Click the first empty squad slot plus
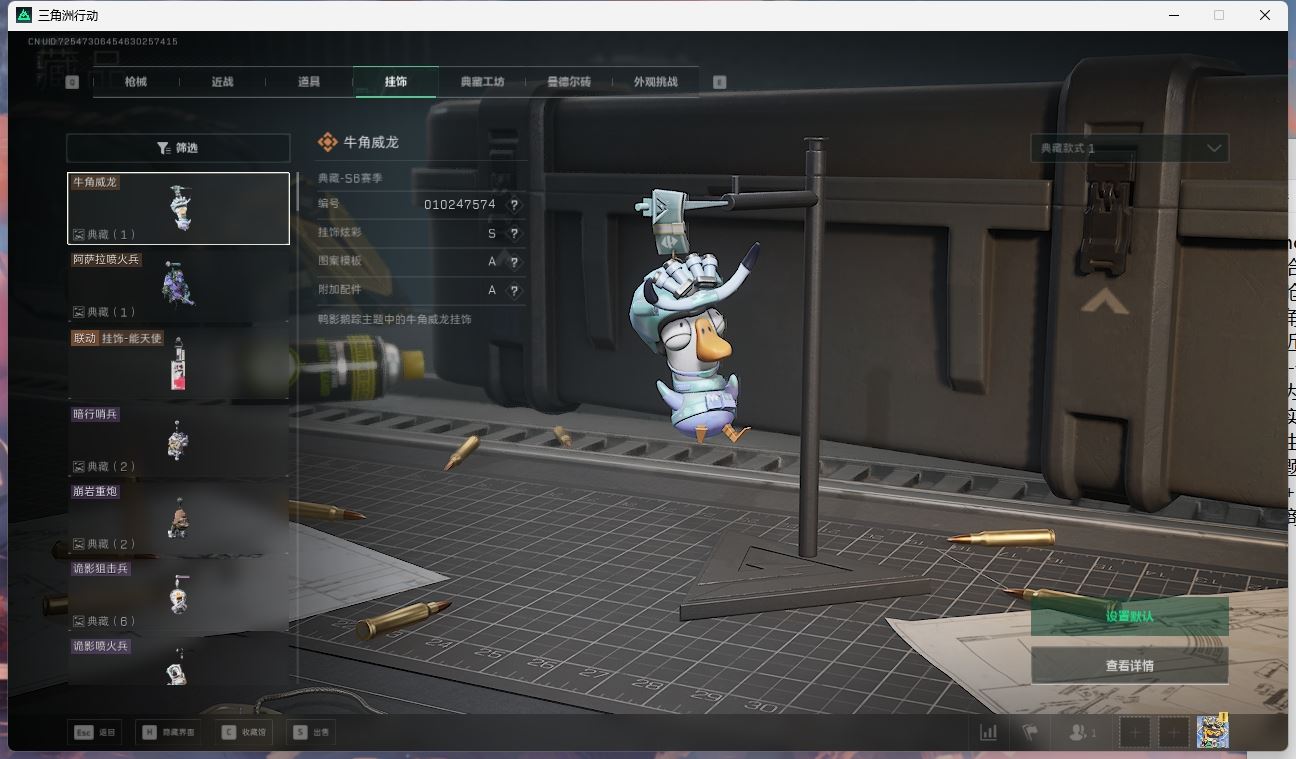Image resolution: width=1296 pixels, height=759 pixels. [1135, 732]
